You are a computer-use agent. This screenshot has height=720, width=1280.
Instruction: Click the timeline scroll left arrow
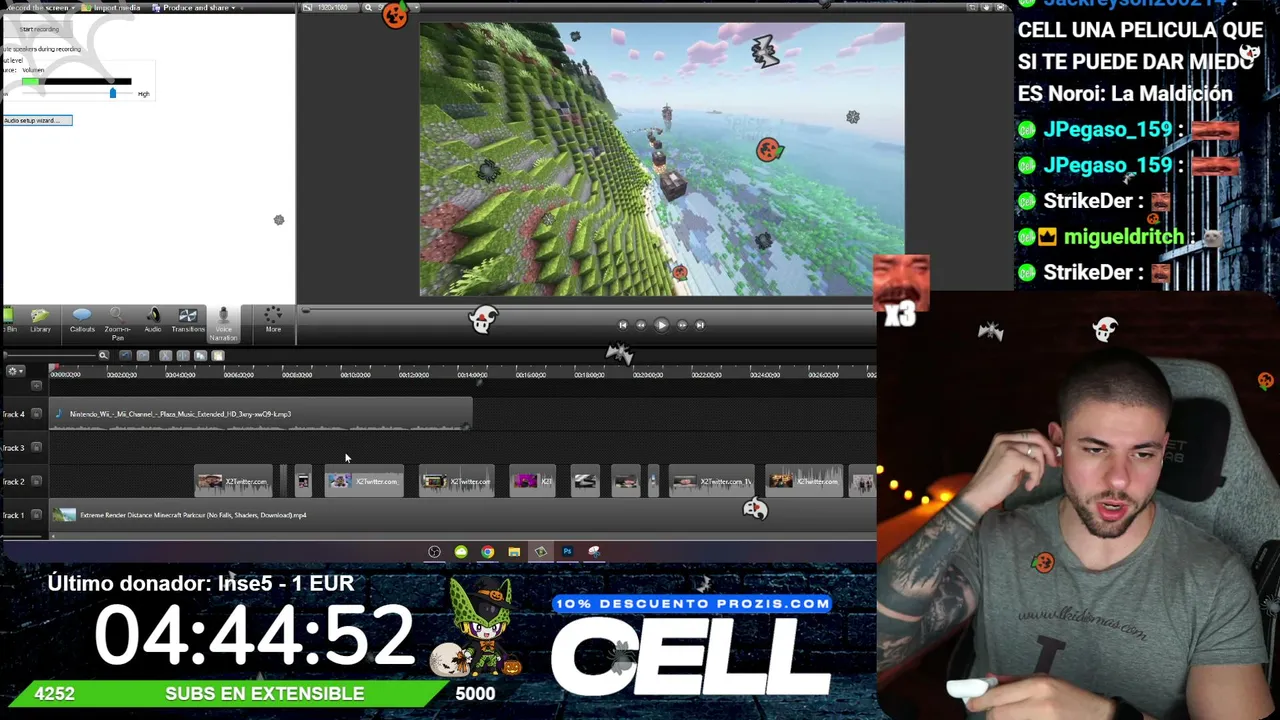(54, 537)
